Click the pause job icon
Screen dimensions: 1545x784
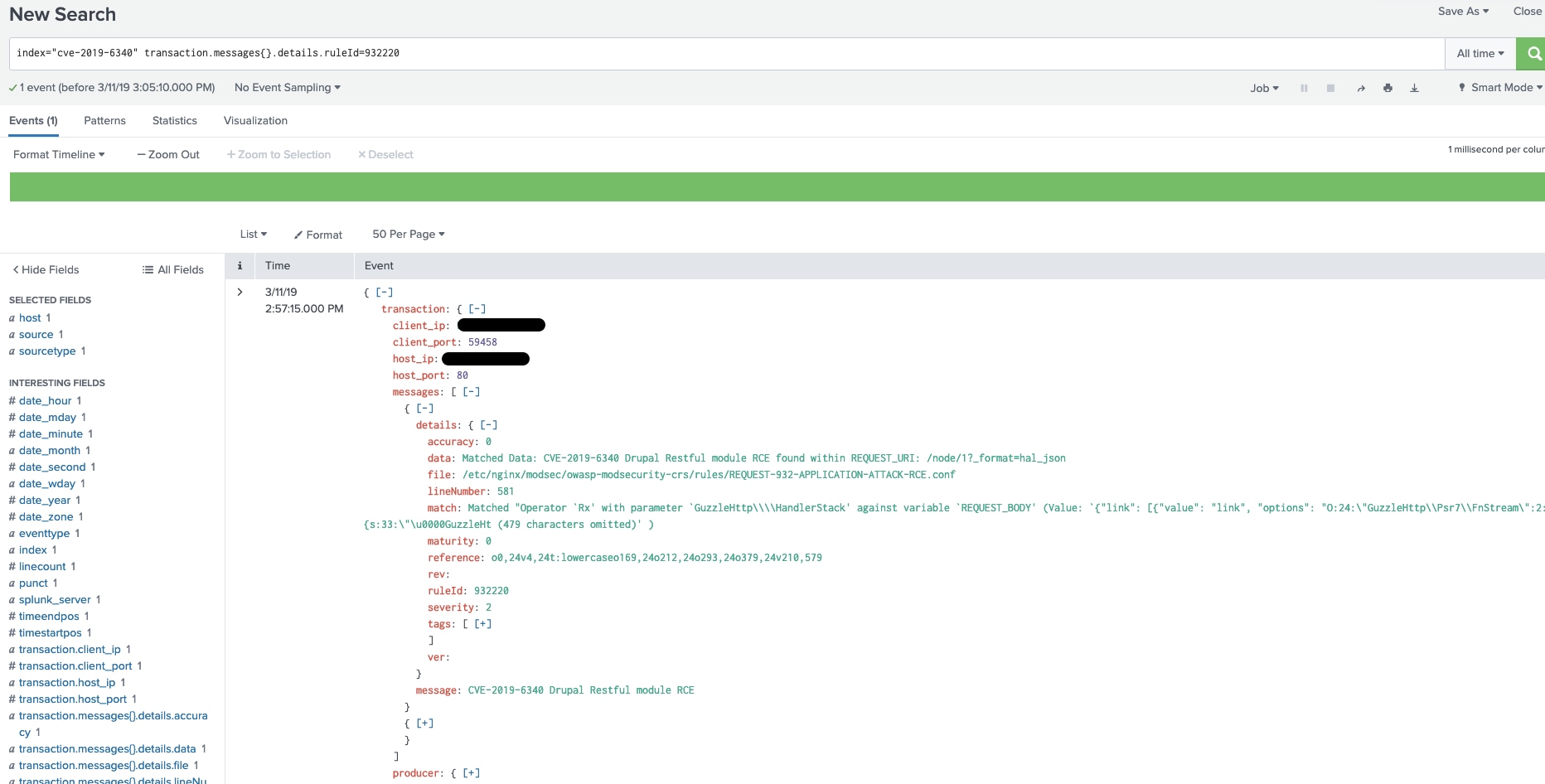click(1304, 88)
